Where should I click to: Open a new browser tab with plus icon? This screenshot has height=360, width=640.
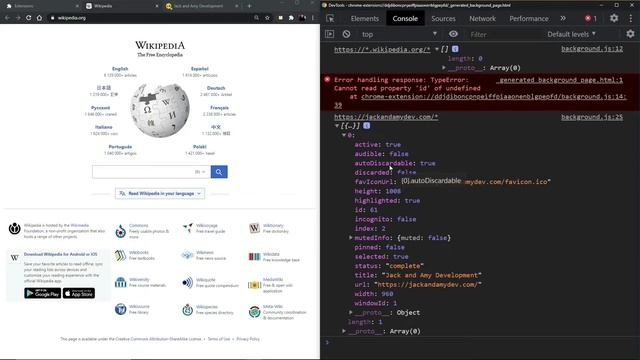pos(249,6)
